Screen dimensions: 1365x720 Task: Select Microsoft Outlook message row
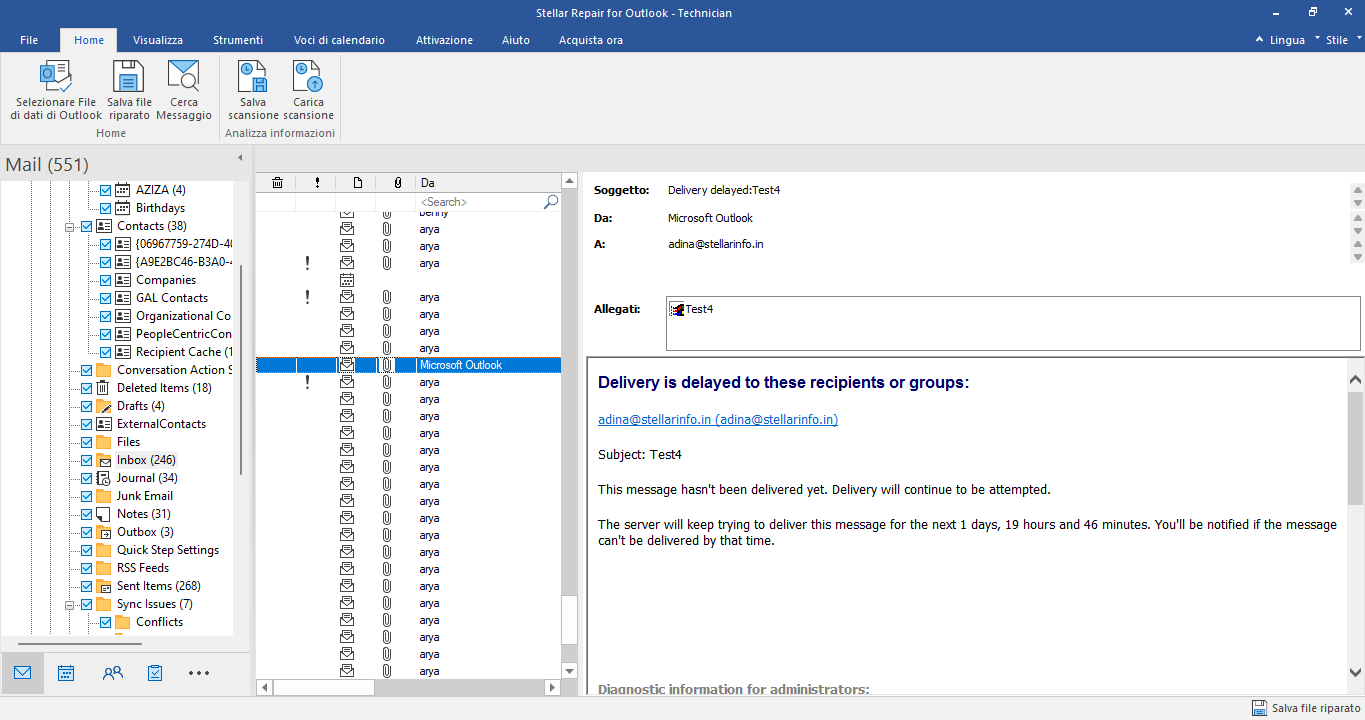tap(408, 365)
